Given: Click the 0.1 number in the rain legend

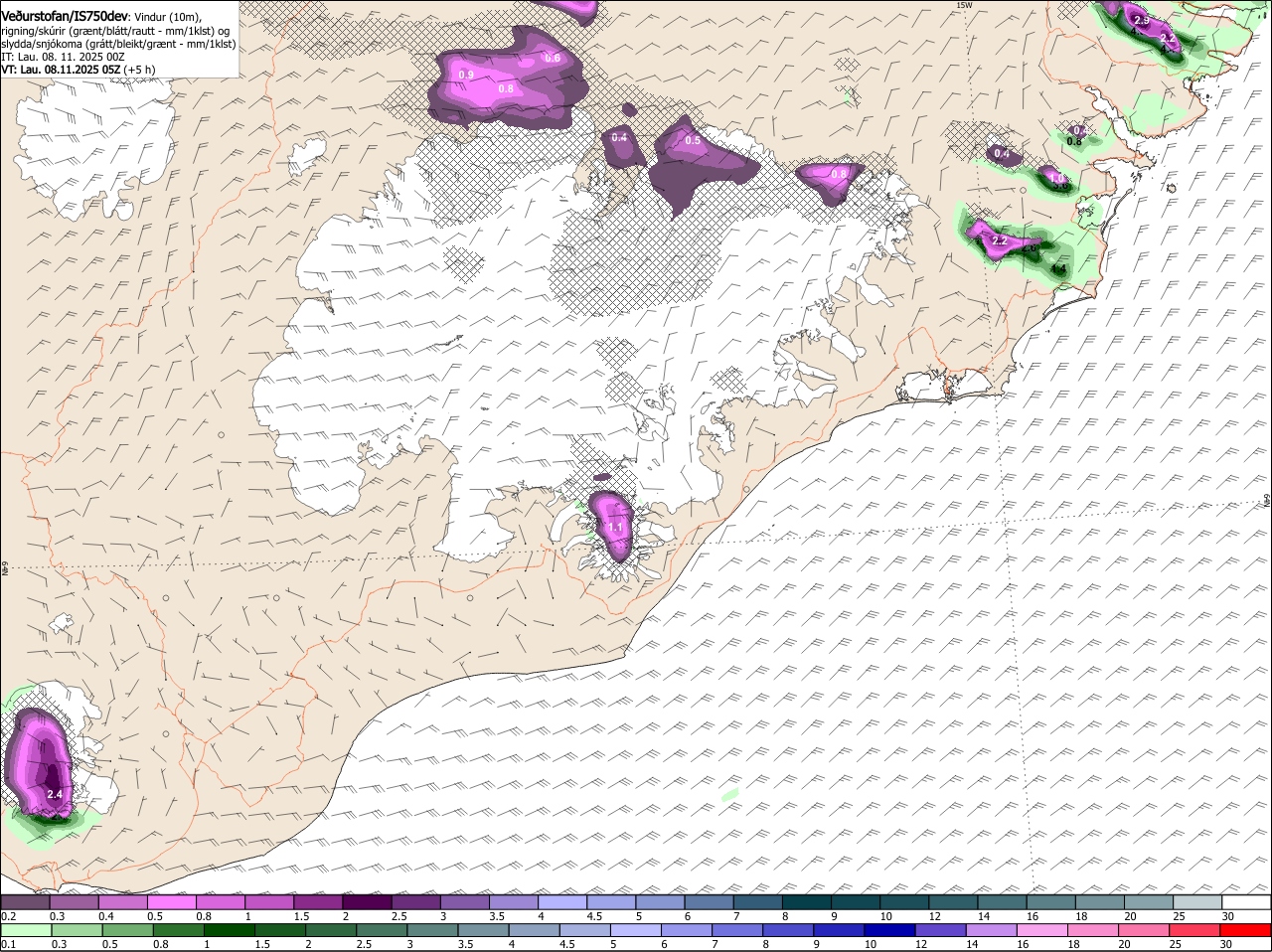Looking at the screenshot, I should [8, 944].
